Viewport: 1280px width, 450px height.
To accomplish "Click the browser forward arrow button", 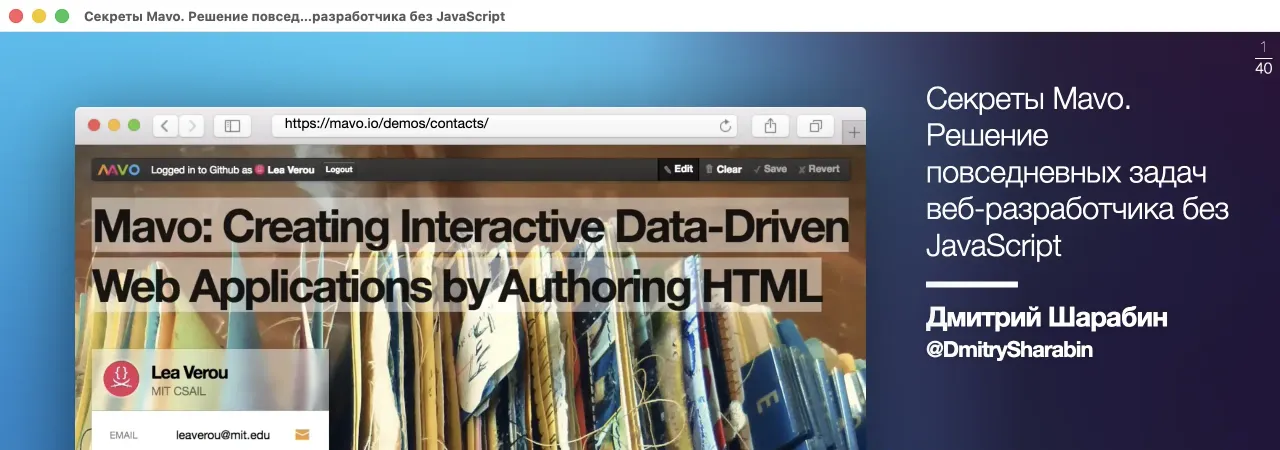I will pyautogui.click(x=192, y=126).
